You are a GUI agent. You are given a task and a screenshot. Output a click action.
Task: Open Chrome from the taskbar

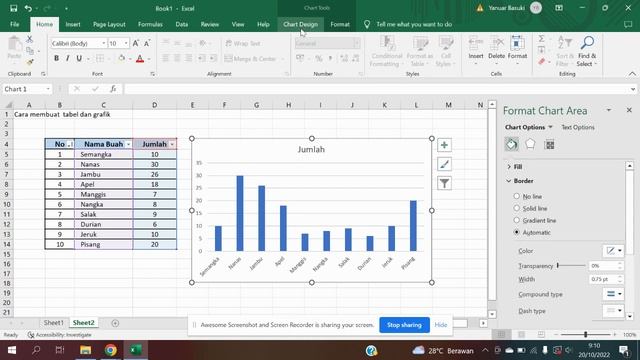pos(110,350)
